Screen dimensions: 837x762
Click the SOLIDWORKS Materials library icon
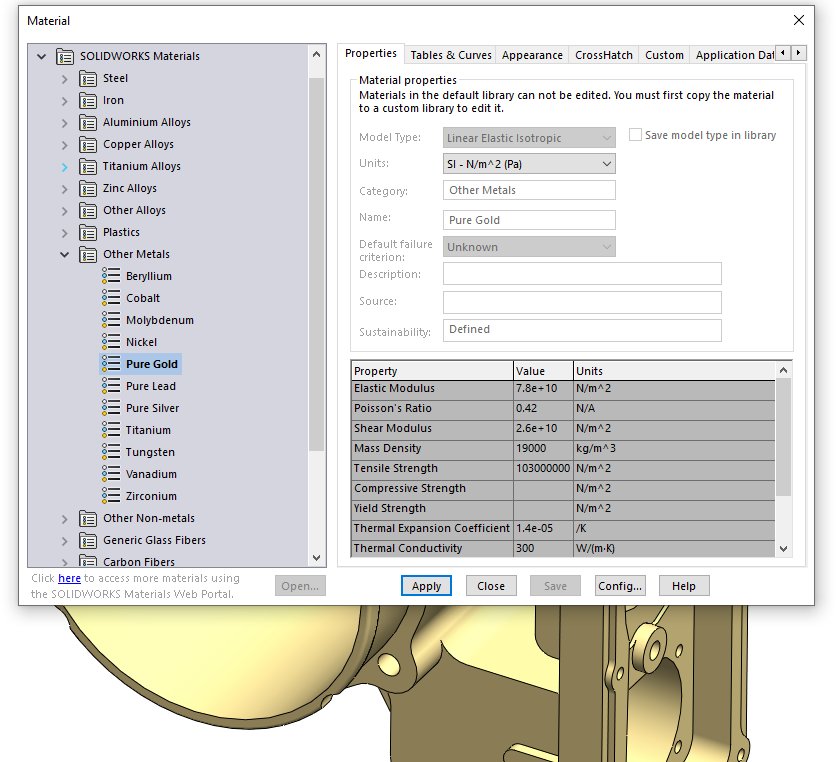65,57
